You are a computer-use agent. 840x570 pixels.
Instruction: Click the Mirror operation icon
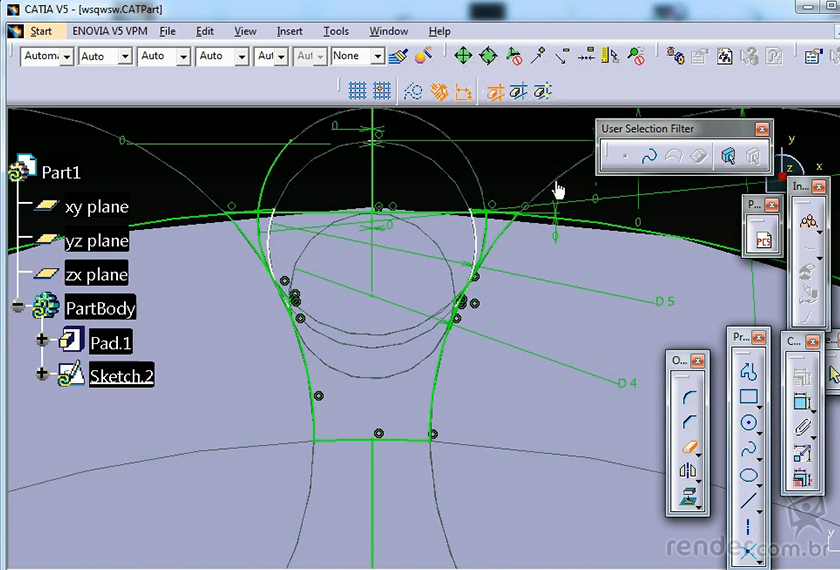(689, 470)
